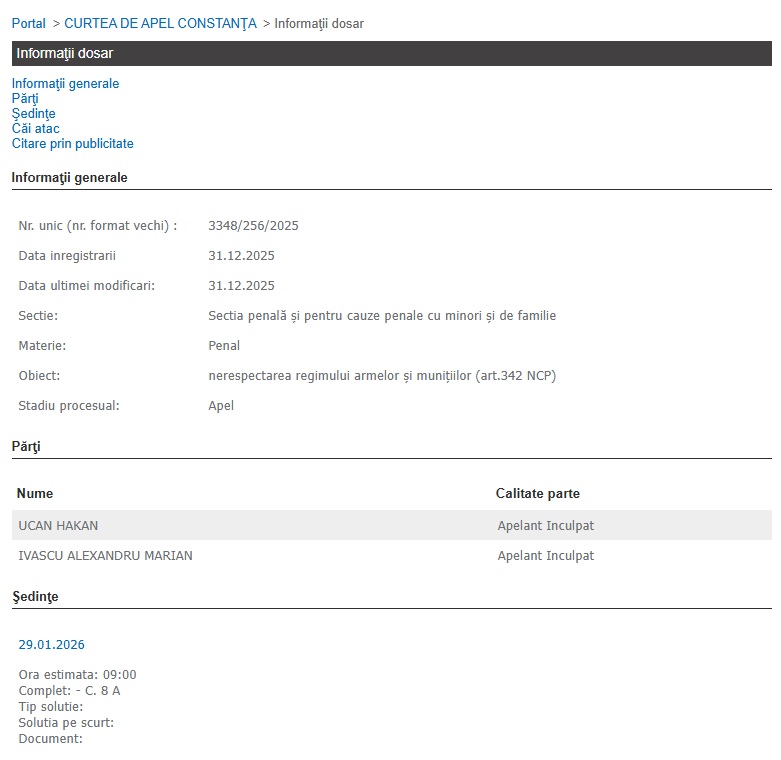
Task: Click the dark Informații dosar title bar
Action: 391,53
